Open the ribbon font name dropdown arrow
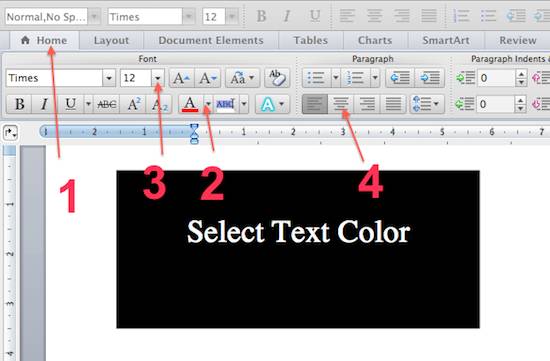This screenshot has height=361, width=550. (109, 78)
